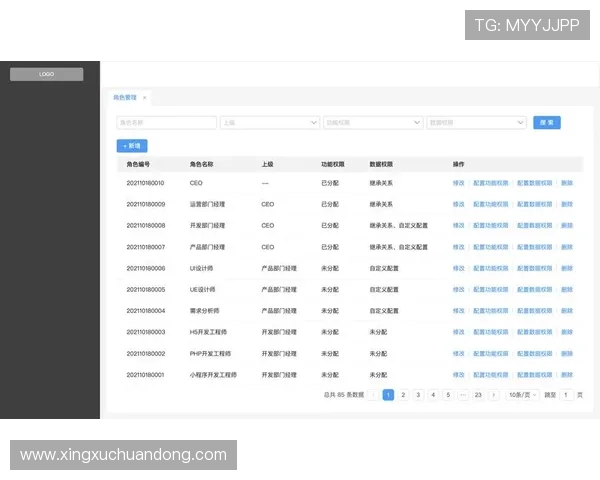The width and height of the screenshot is (600, 480).
Task: Click the 功能权限 column header
Action: [x=333, y=164]
